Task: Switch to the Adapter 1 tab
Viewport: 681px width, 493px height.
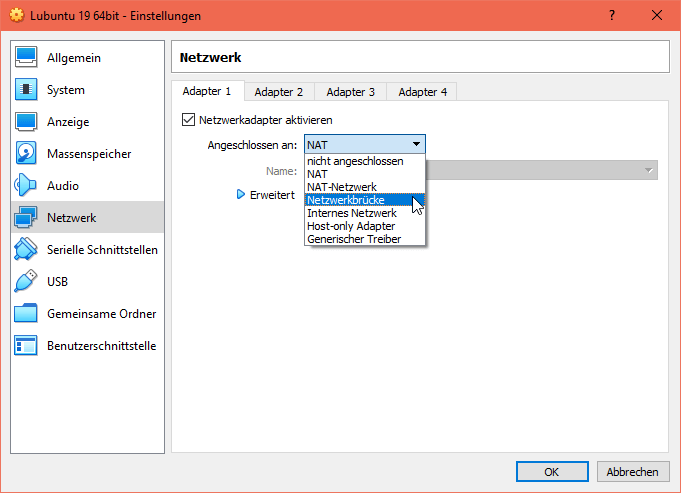Action: (207, 91)
